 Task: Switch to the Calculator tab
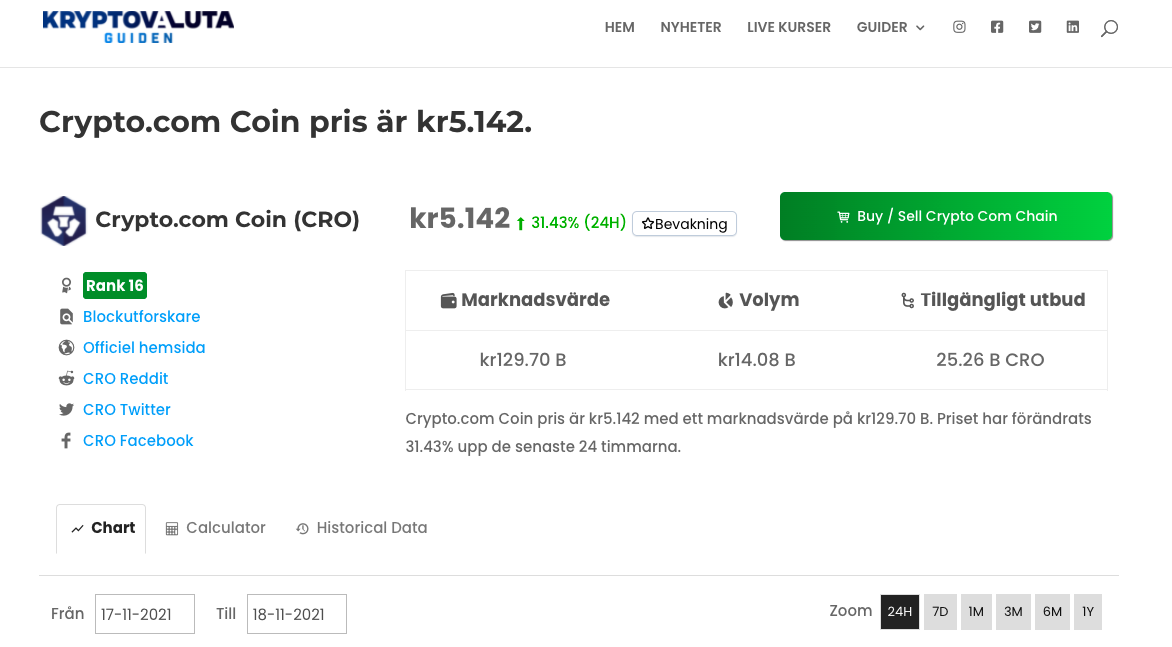pos(215,528)
